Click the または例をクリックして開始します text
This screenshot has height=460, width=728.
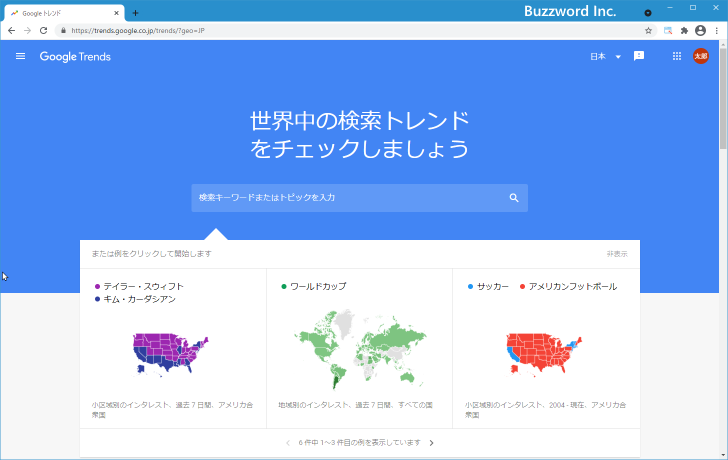click(152, 254)
